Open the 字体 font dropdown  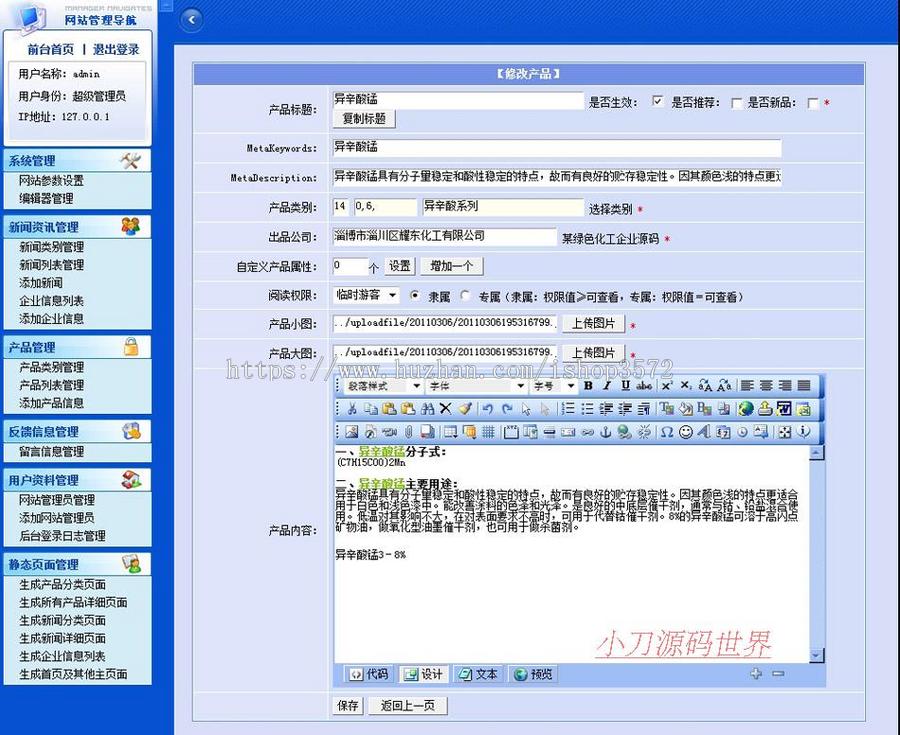coord(477,386)
